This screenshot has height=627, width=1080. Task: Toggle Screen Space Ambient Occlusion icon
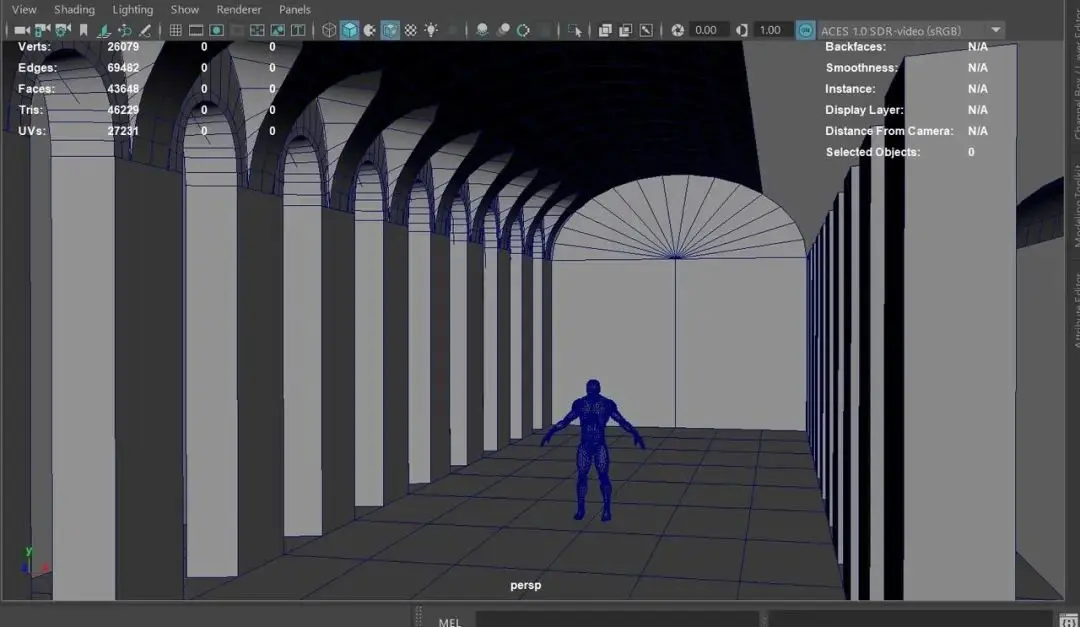[x=482, y=30]
